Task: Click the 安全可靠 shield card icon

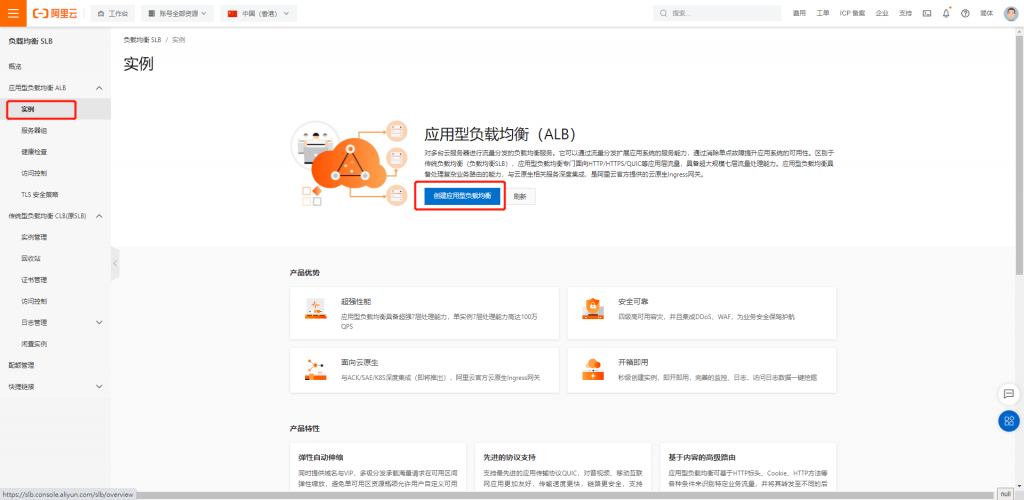Action: point(592,308)
